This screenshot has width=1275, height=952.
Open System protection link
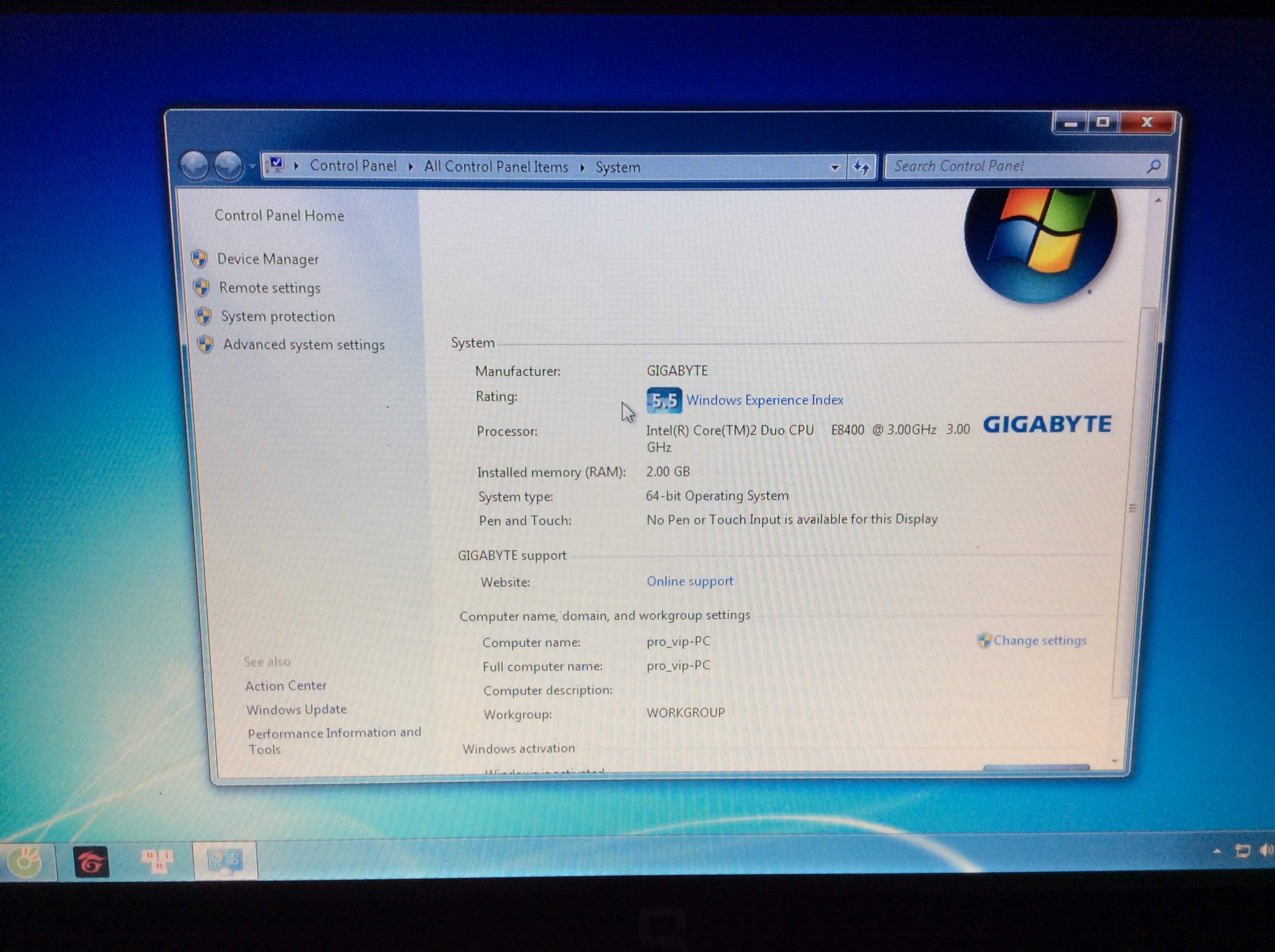click(x=278, y=316)
